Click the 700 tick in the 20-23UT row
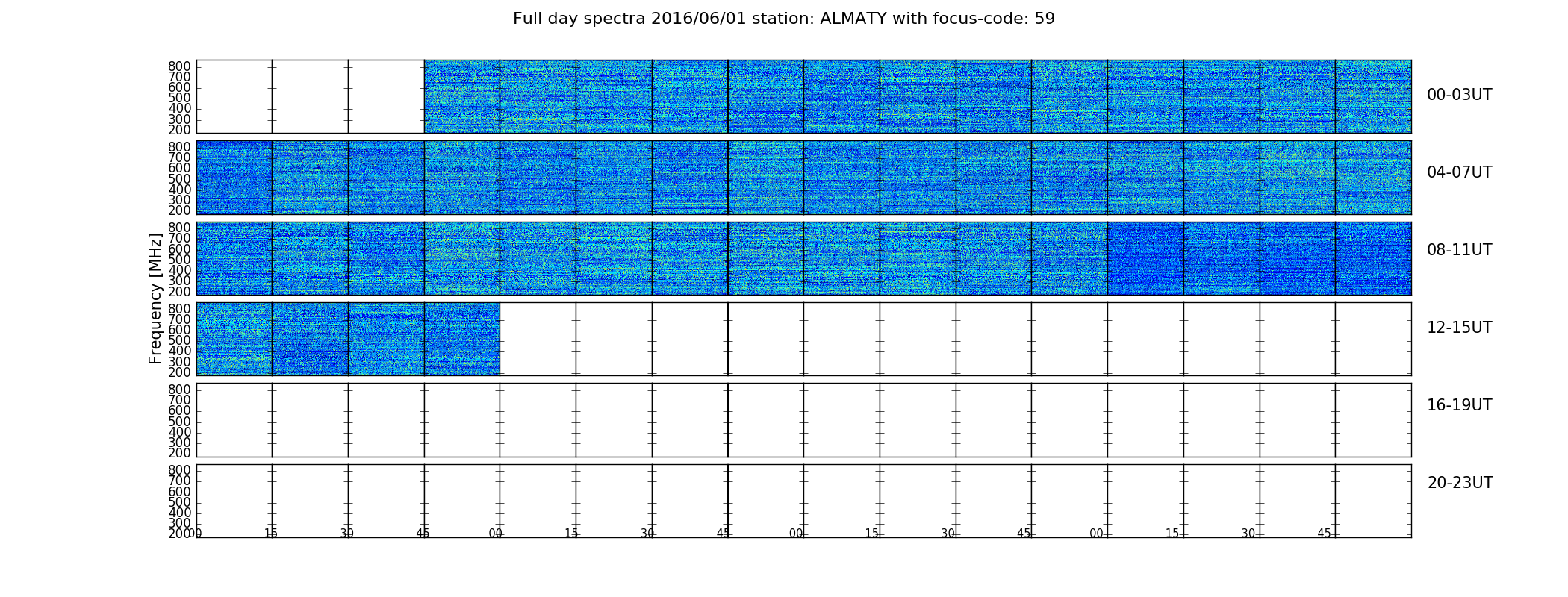The image size is (1568, 597). 179,481
